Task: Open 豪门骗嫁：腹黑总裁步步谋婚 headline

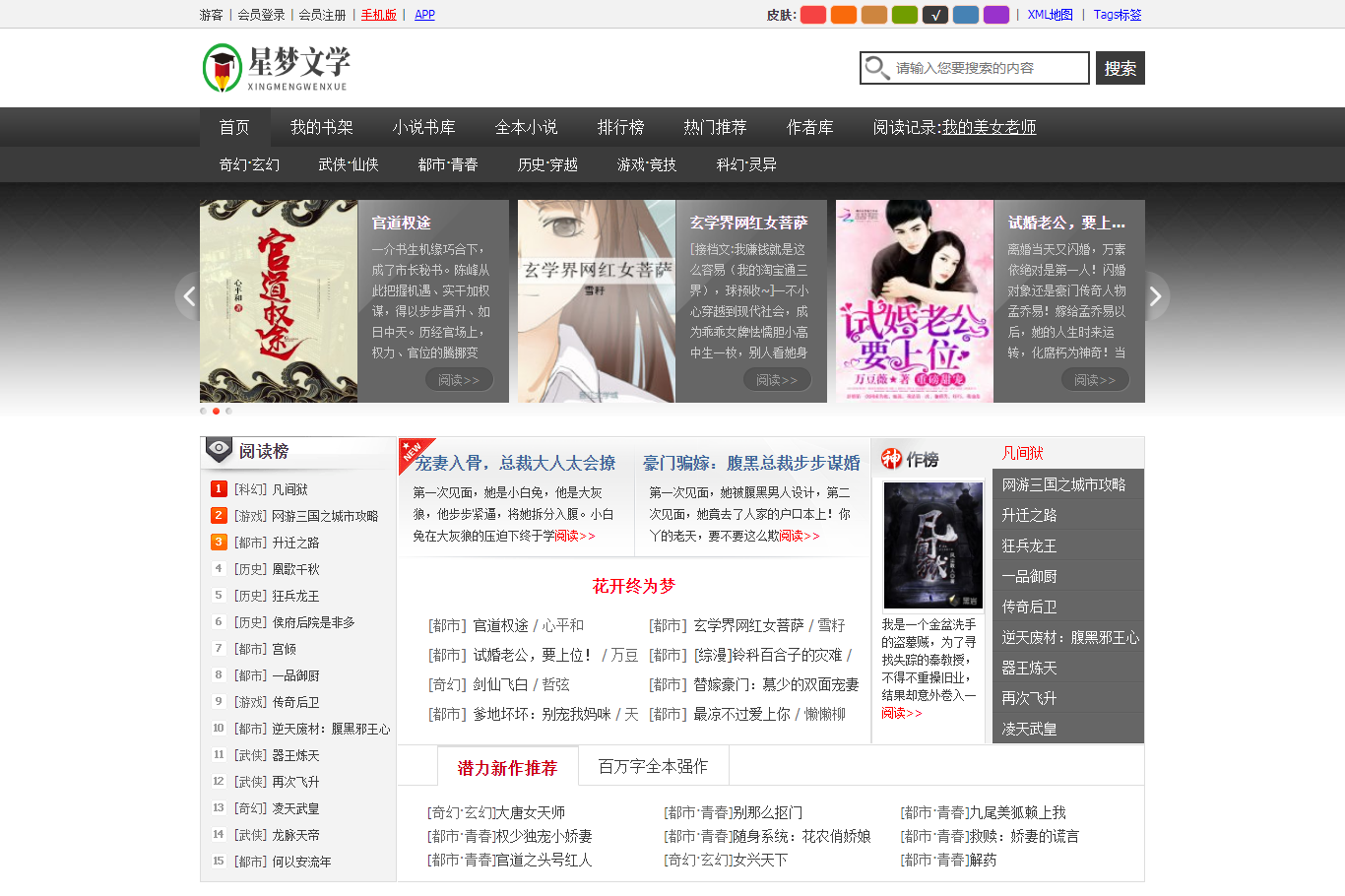Action: click(x=751, y=463)
